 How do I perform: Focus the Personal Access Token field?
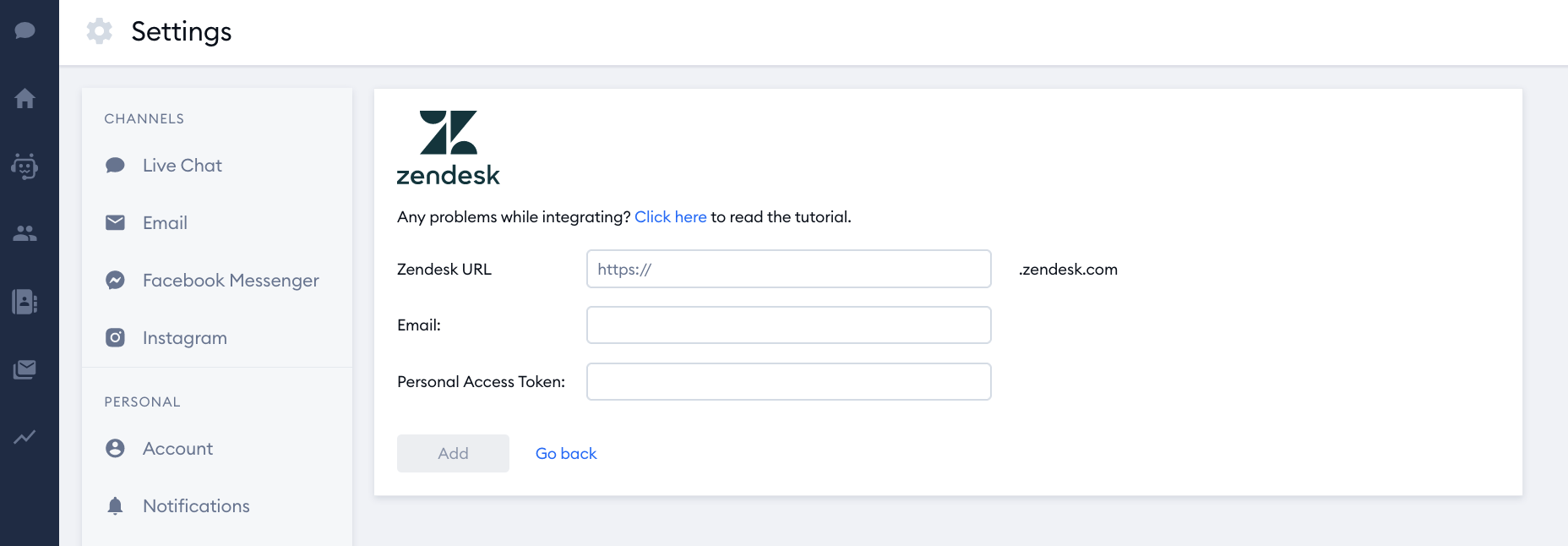[789, 382]
